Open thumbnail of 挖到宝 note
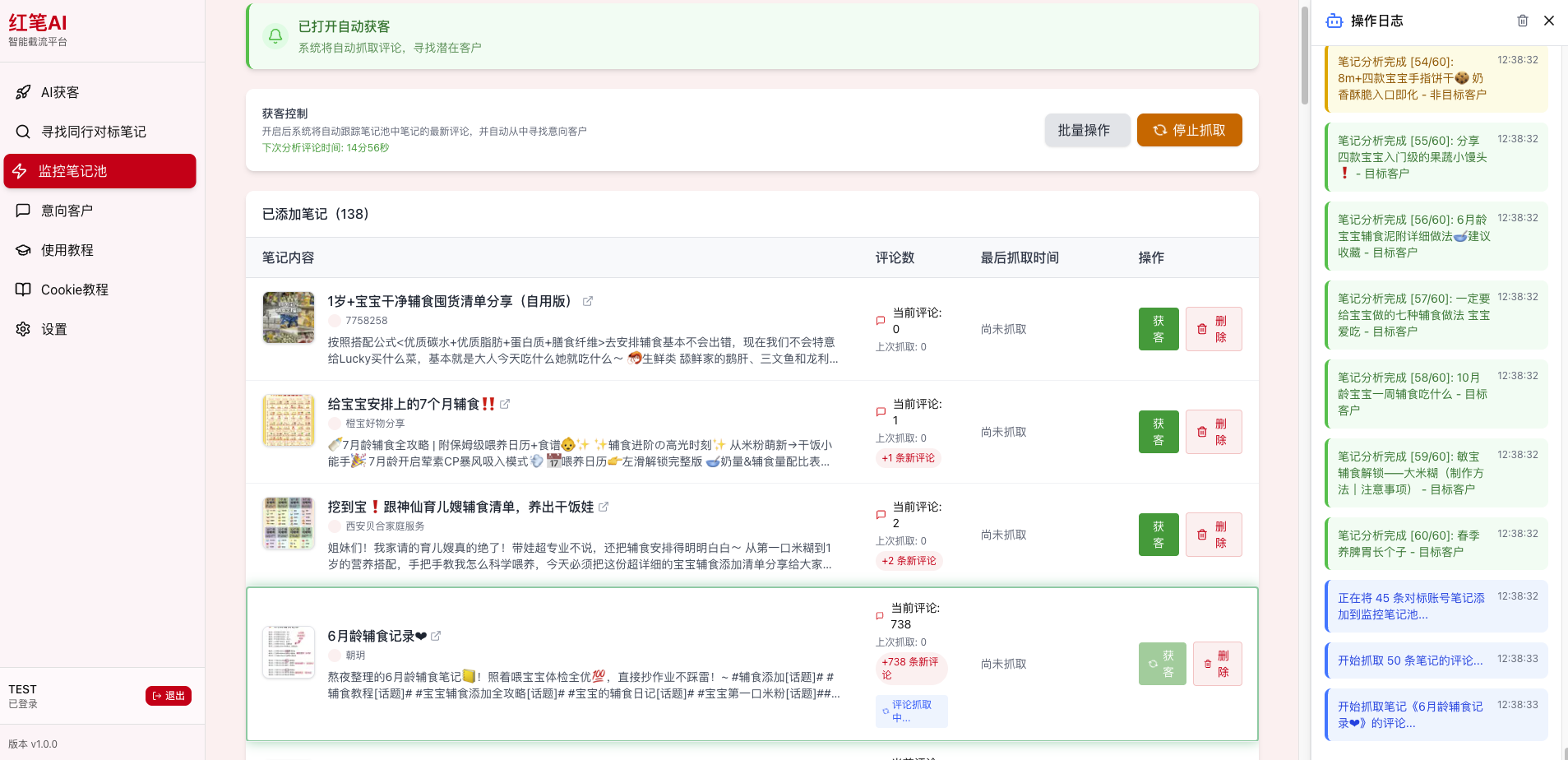 click(289, 523)
